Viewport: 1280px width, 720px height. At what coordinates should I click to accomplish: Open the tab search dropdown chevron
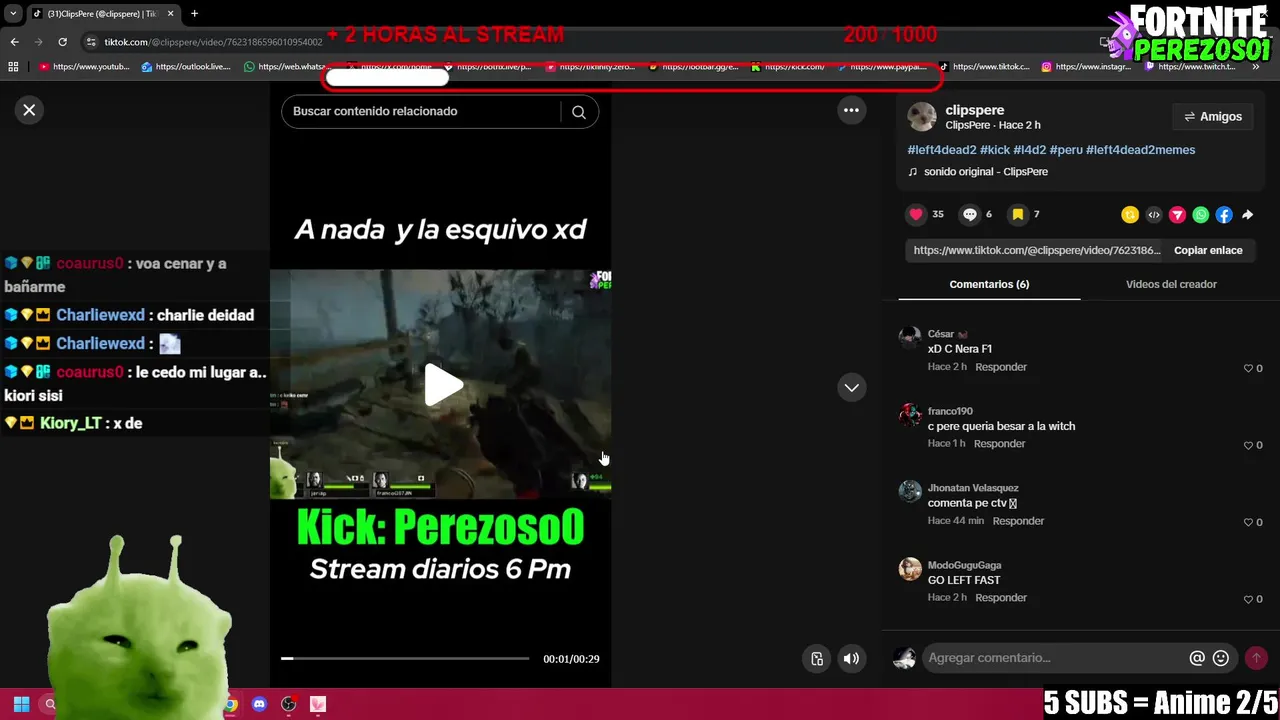13,14
